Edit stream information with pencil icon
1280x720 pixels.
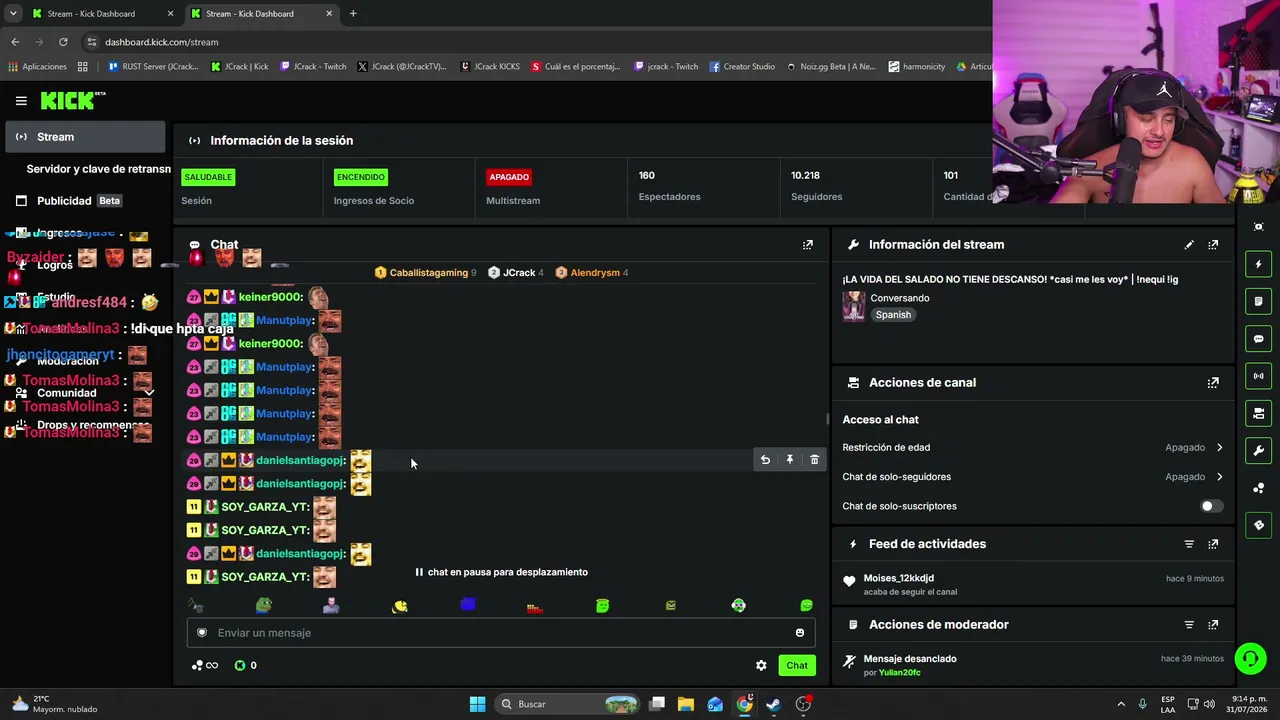[x=1189, y=244]
